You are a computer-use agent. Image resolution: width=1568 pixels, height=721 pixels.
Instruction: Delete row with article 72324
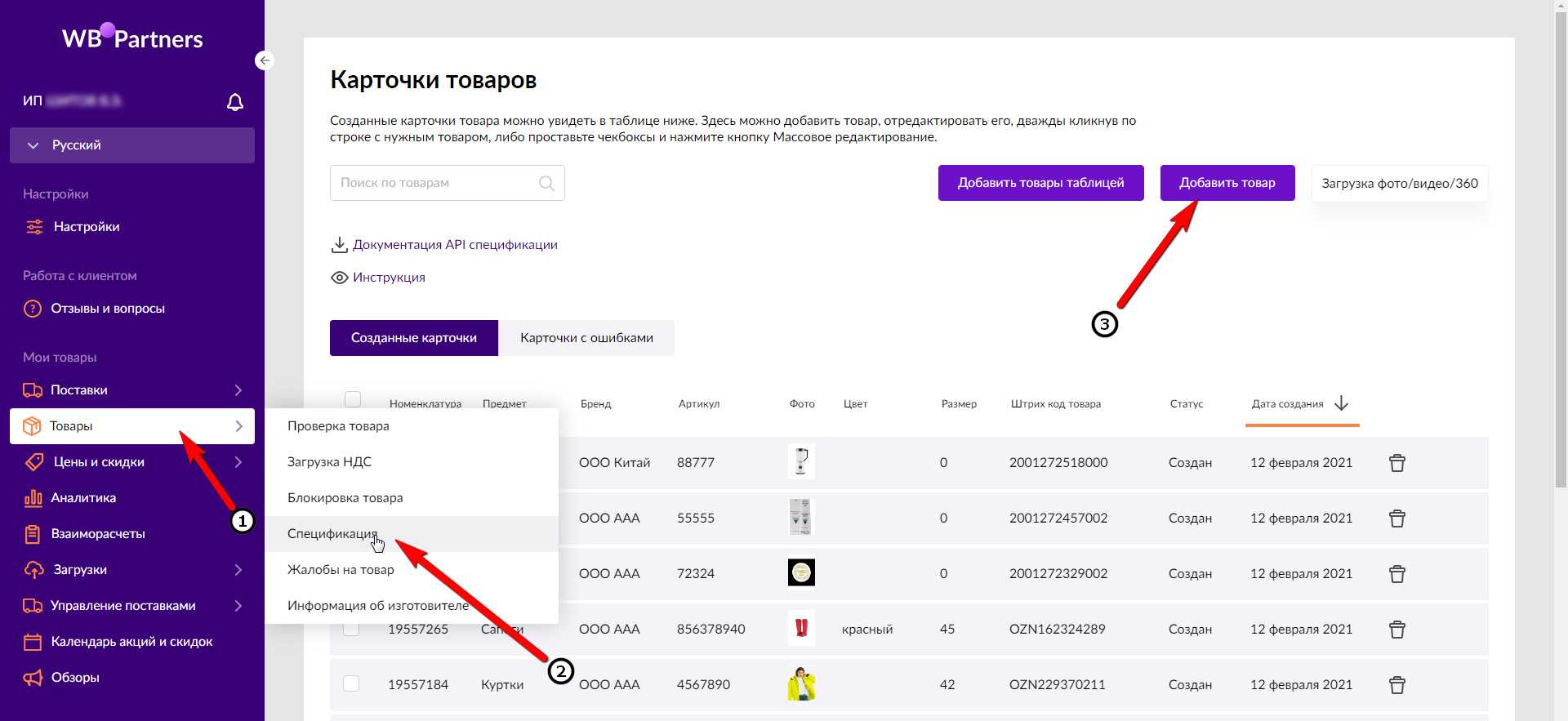pyautogui.click(x=1397, y=574)
